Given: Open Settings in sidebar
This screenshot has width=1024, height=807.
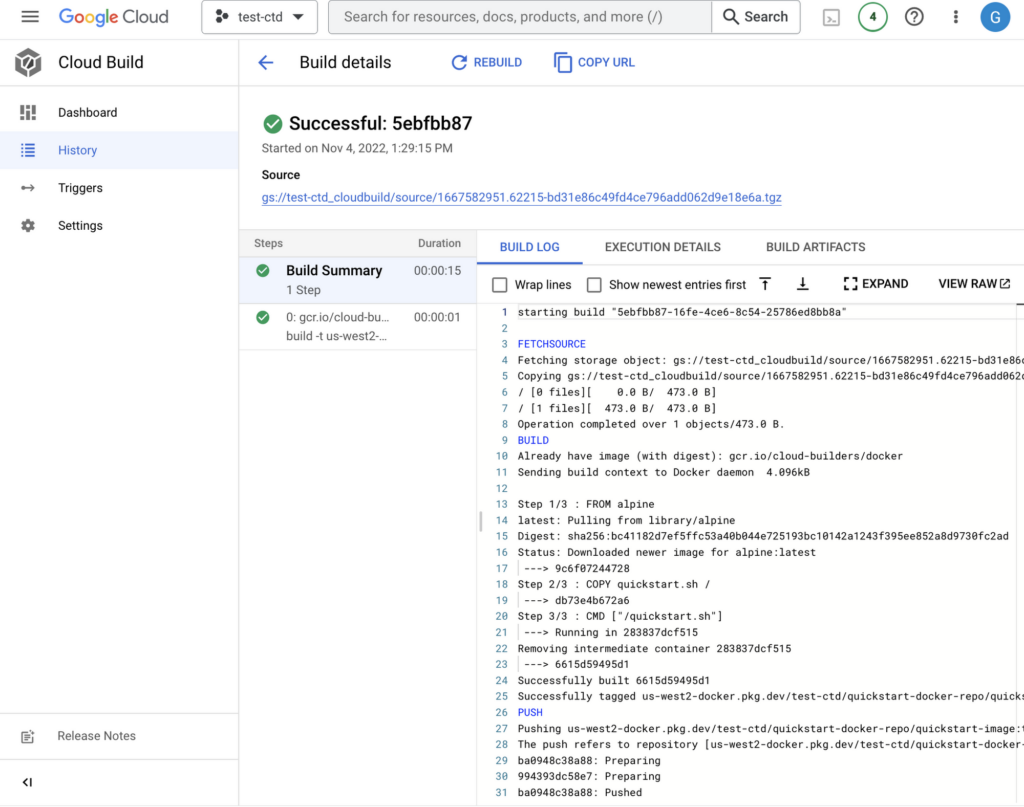Looking at the screenshot, I should click(x=80, y=226).
